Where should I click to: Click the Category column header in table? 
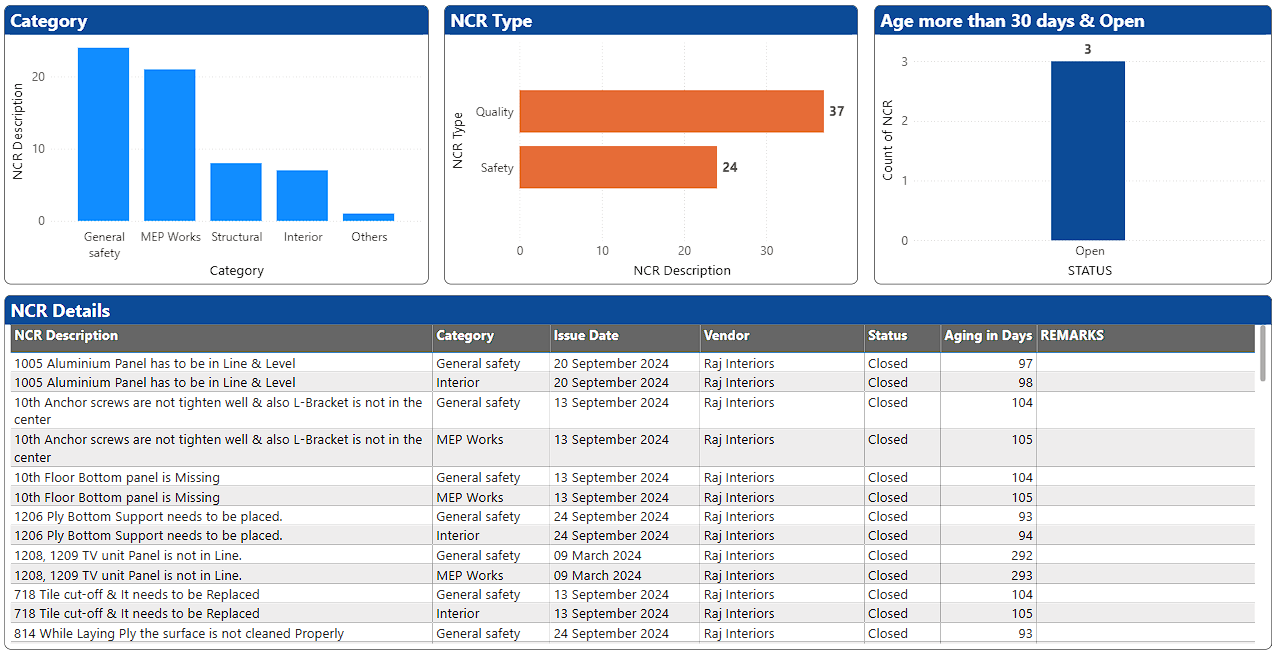(465, 336)
